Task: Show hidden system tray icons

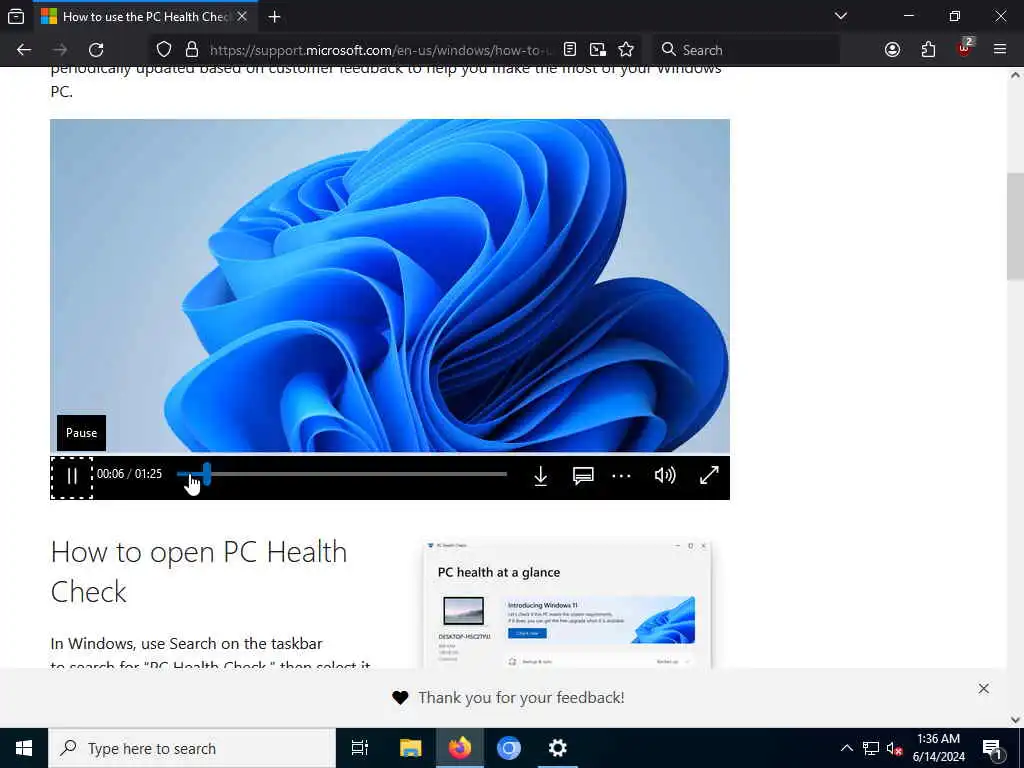Action: tap(846, 748)
